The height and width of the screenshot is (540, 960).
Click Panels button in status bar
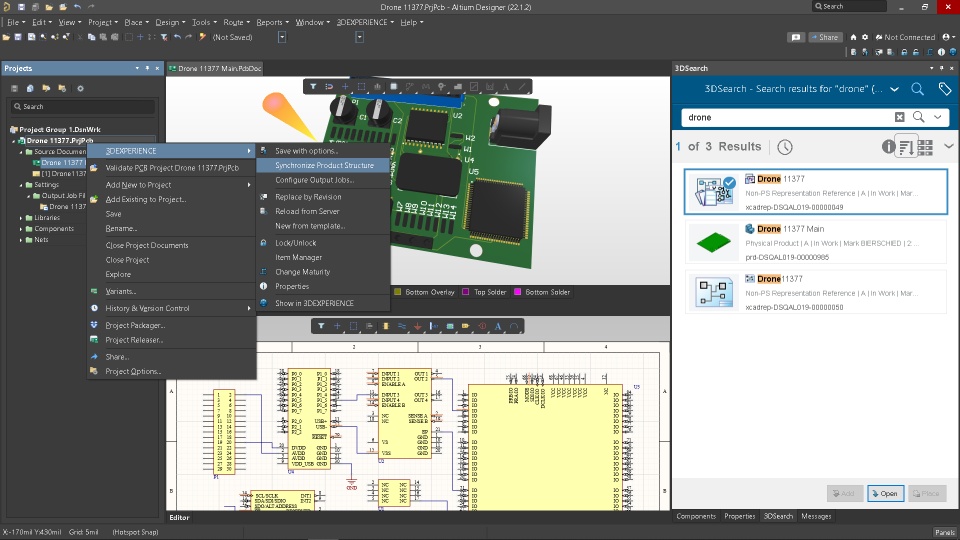pos(945,533)
